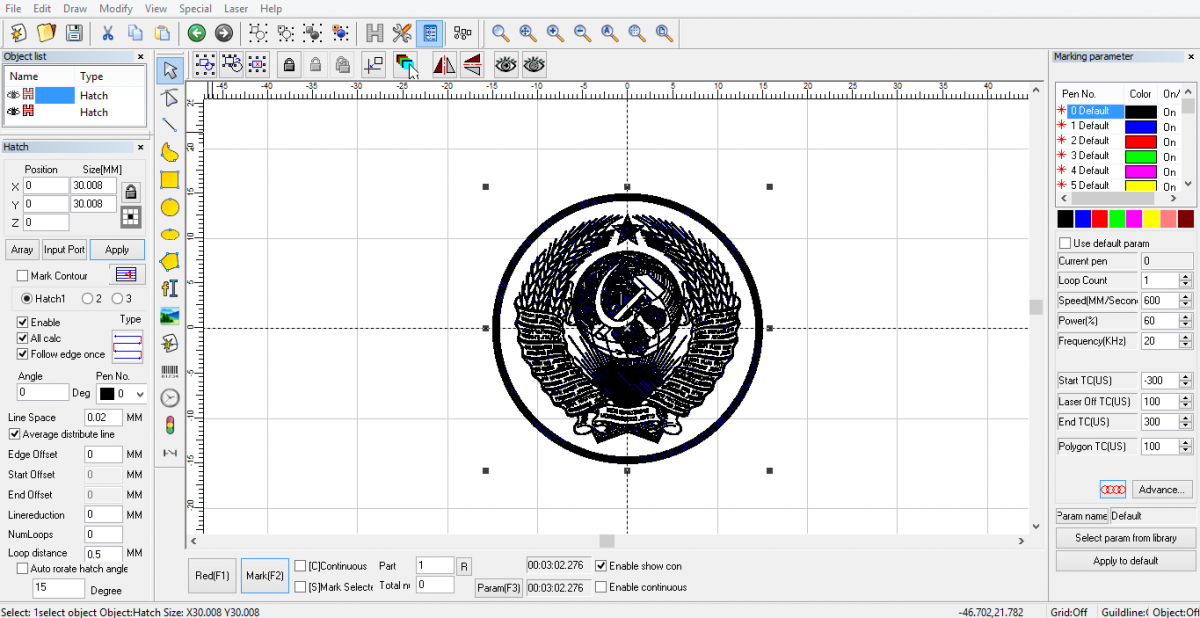Select the ellipse drawing tool
The width and height of the screenshot is (1200, 618).
coord(170,234)
